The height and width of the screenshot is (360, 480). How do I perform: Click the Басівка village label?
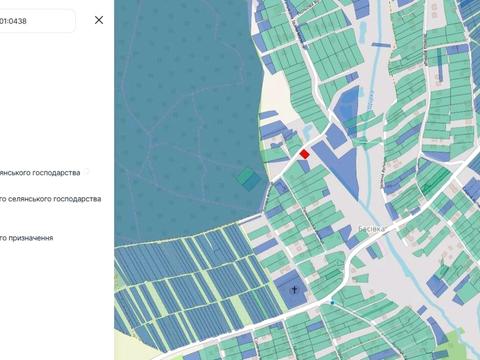[x=371, y=229]
